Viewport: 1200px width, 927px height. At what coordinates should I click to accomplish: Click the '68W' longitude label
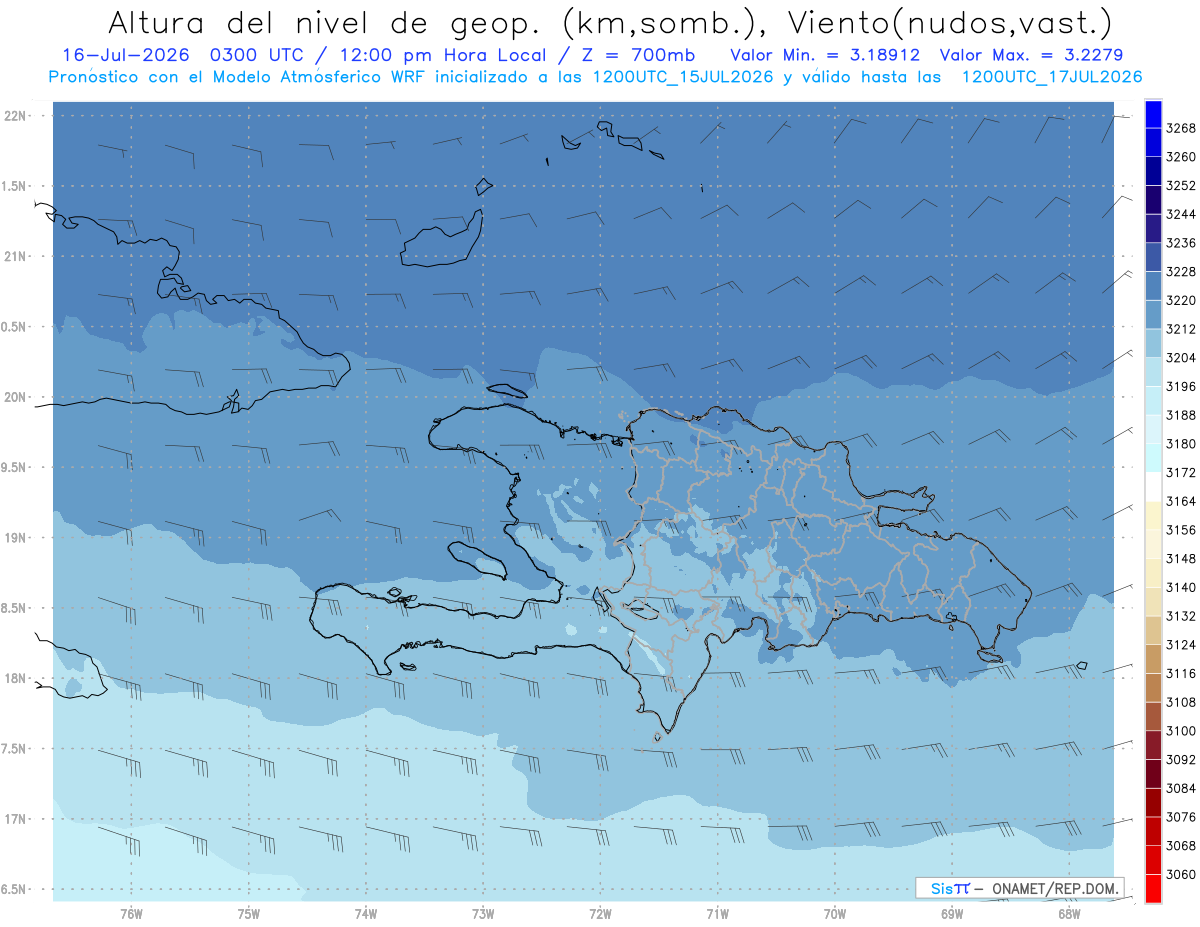pos(1069,914)
